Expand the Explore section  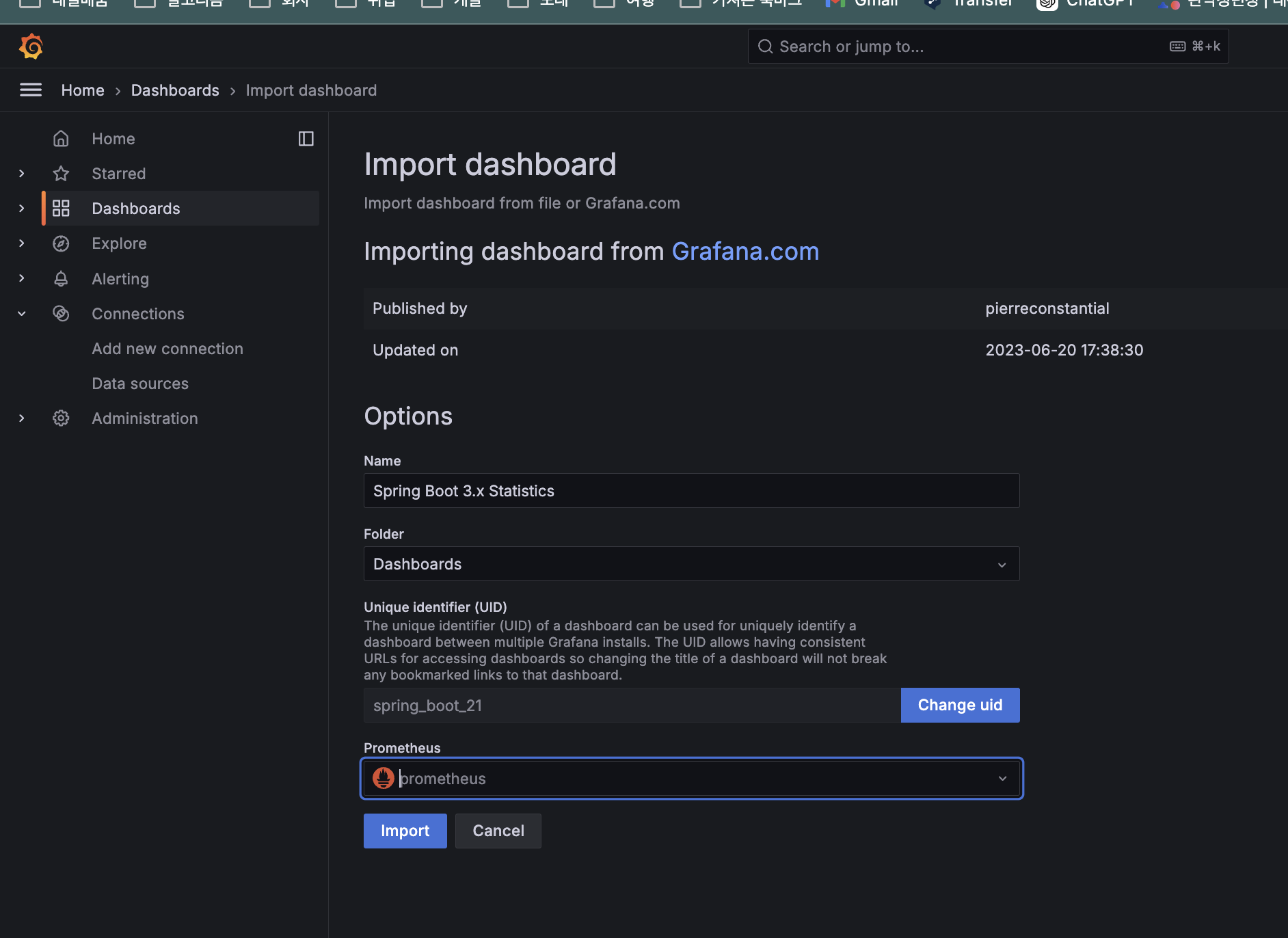pyautogui.click(x=22, y=243)
